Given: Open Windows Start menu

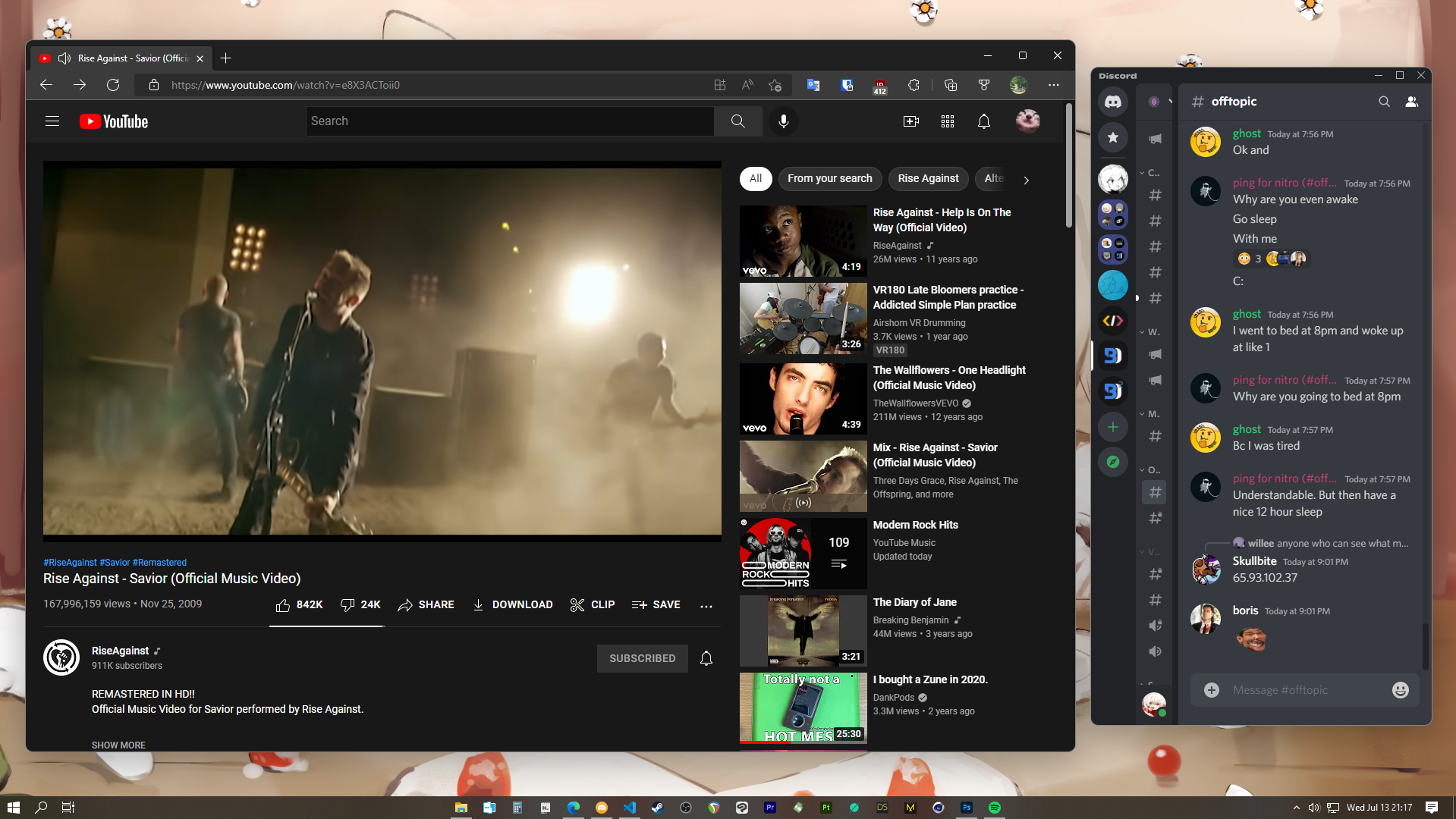Looking at the screenshot, I should click(x=13, y=808).
